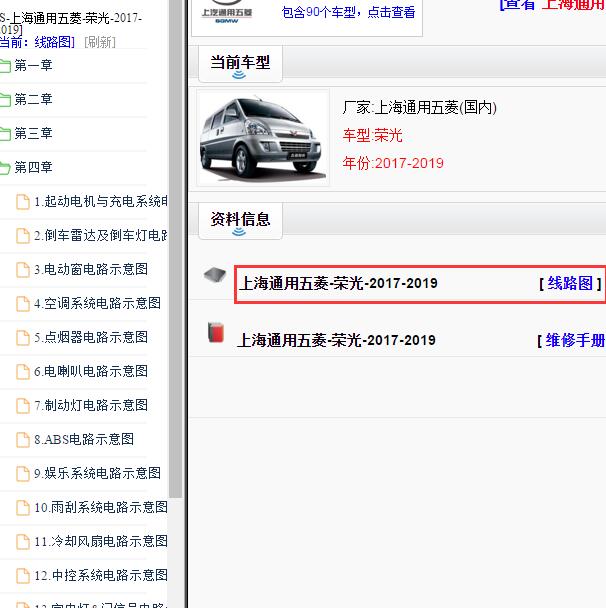
Task: Click page icon for 4.空调系统电路示意图
Action: coord(22,304)
